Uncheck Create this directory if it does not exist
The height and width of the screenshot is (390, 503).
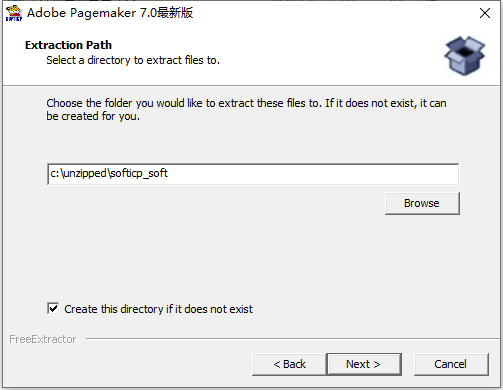(x=53, y=308)
